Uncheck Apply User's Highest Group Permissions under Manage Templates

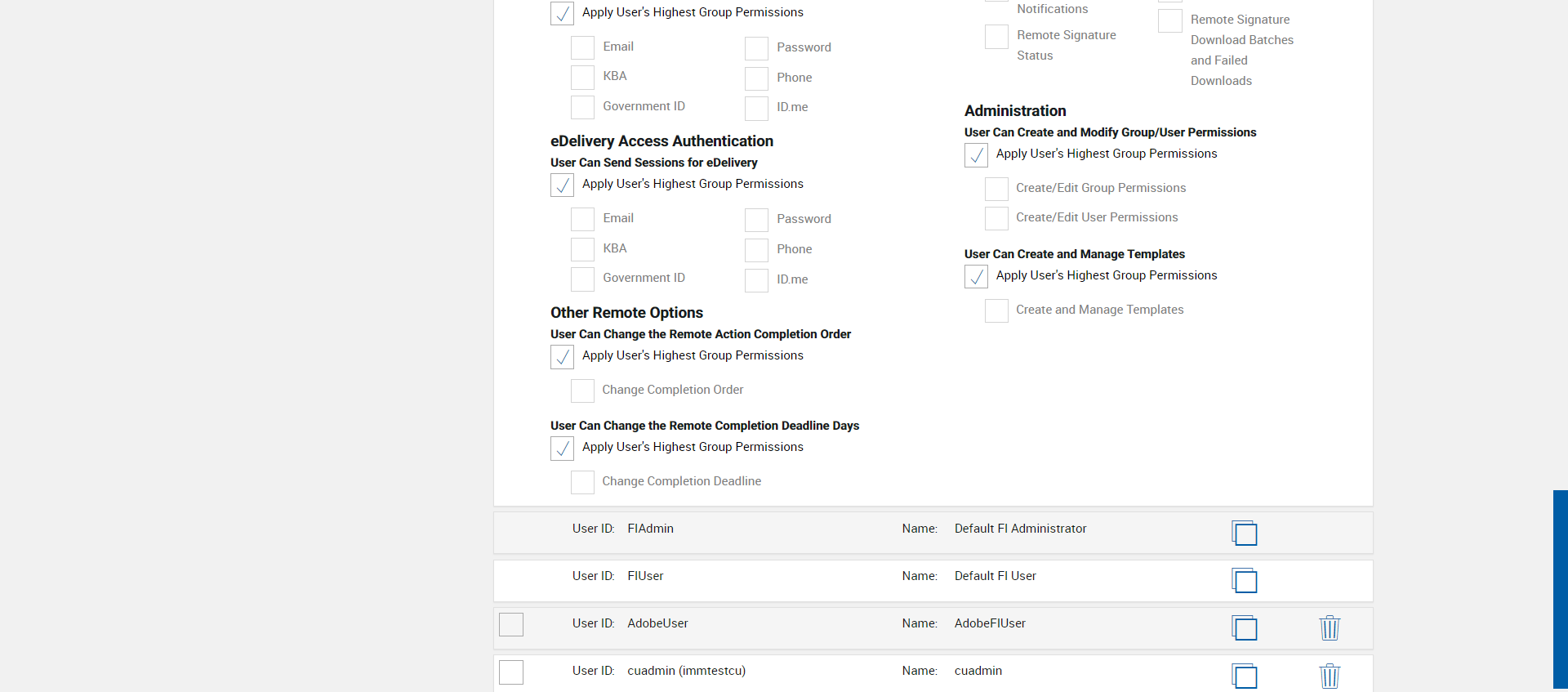coord(976,276)
